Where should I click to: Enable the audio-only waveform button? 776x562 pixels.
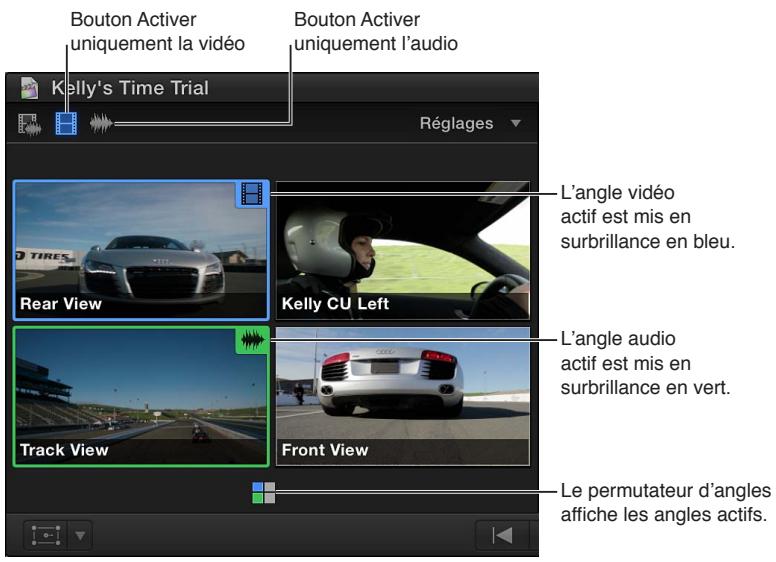tap(101, 123)
